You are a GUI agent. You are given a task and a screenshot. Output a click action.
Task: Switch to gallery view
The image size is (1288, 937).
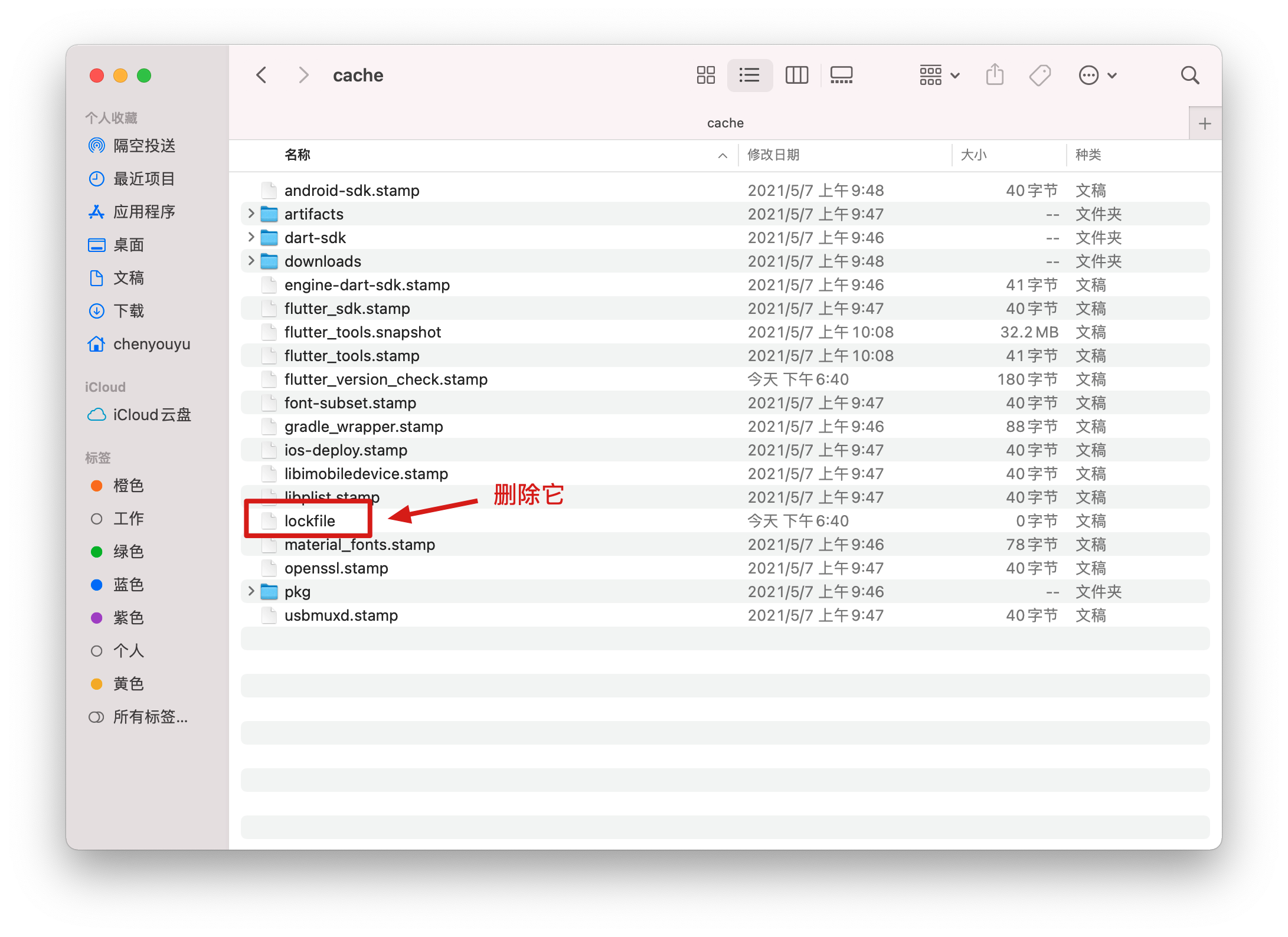point(841,75)
